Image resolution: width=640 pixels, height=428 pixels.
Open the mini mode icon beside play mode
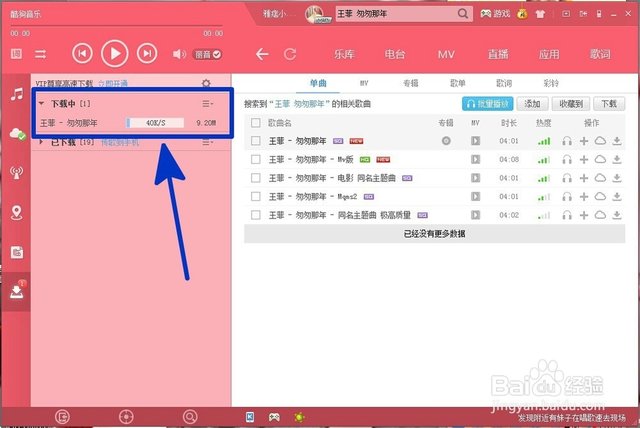click(x=16, y=53)
